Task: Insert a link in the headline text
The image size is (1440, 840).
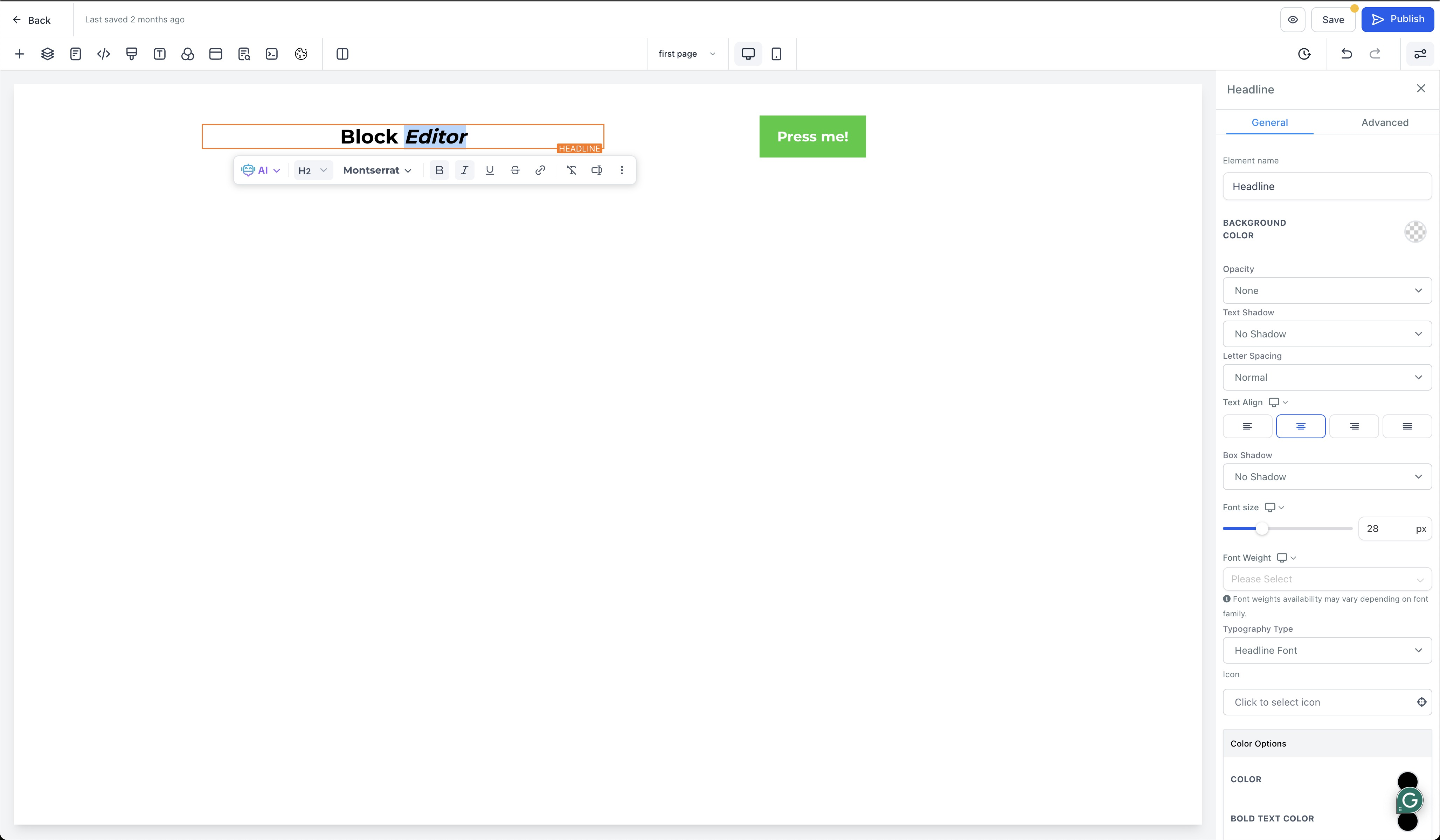Action: tap(540, 170)
